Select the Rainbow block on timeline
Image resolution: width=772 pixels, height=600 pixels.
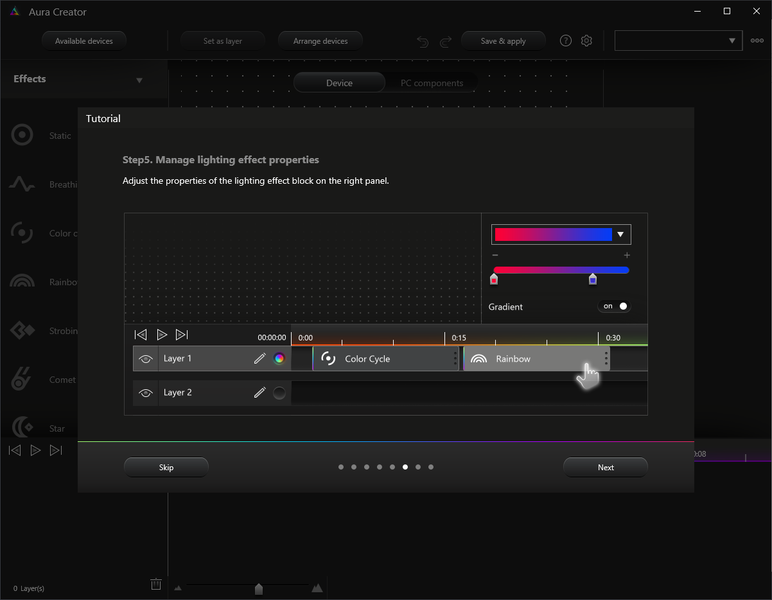tap(537, 359)
